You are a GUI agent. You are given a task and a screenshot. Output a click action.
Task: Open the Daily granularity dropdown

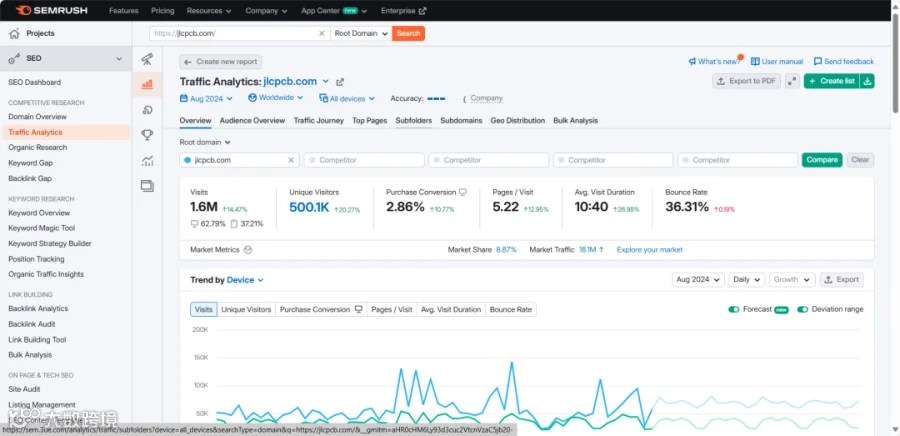747,279
